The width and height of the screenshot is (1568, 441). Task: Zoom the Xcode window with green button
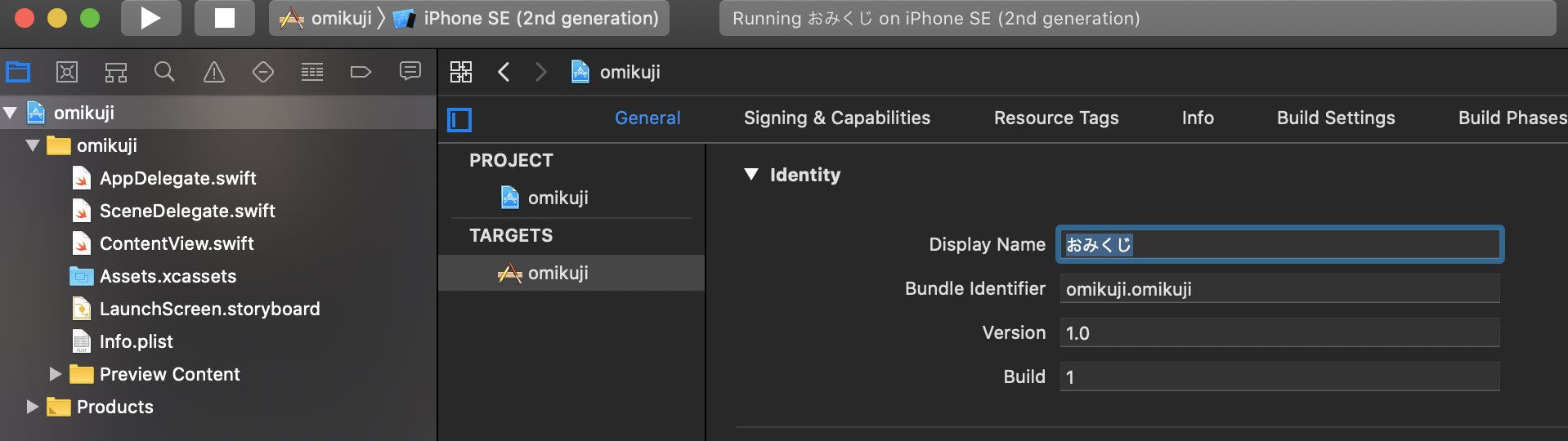click(90, 18)
